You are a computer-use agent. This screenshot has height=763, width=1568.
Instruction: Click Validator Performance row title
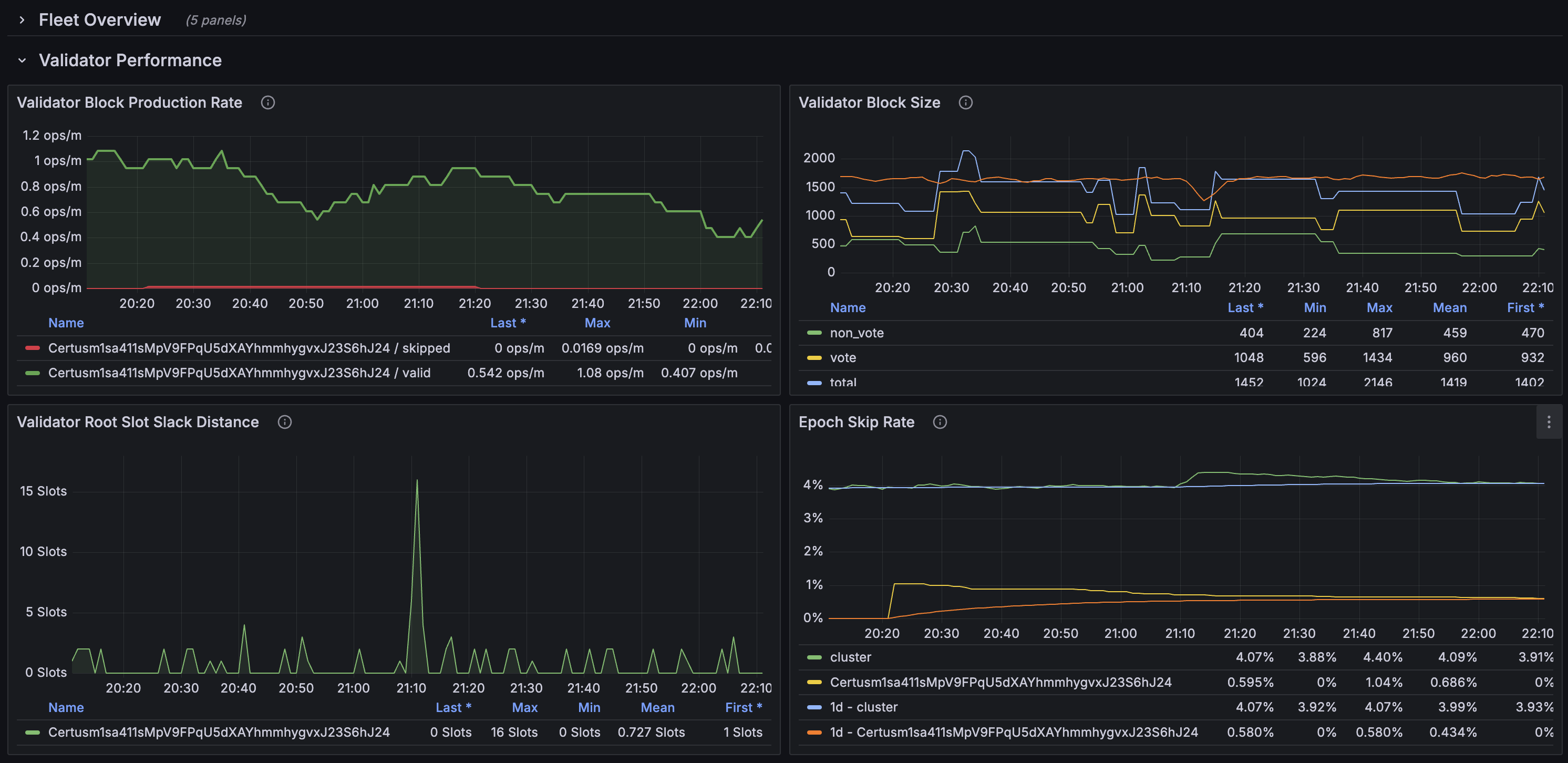[x=130, y=60]
